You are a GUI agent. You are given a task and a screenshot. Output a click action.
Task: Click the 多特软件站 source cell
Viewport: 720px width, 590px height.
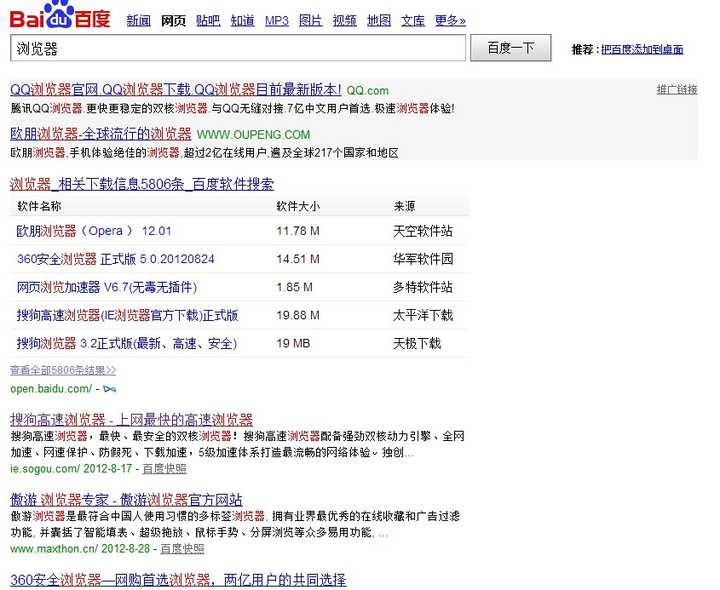point(423,287)
